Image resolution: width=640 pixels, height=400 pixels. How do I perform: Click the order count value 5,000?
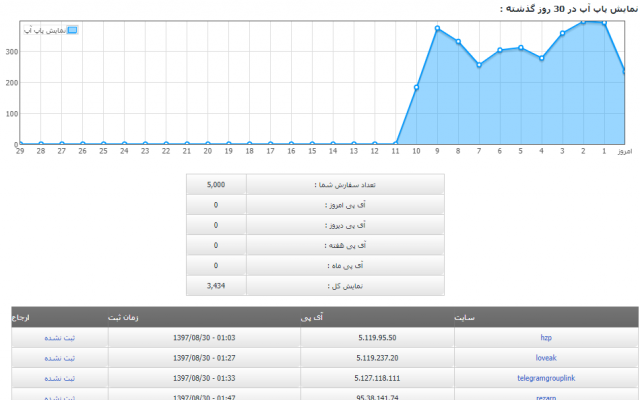tap(216, 184)
